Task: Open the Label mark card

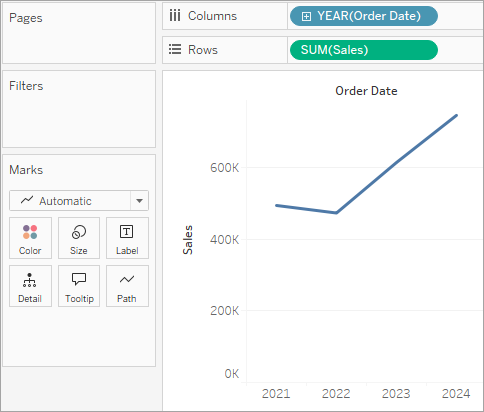Action: 127,238
